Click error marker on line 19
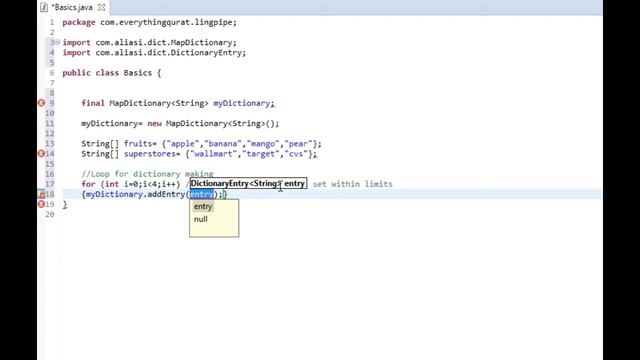Viewport: 640px width, 360px height. pos(41,204)
